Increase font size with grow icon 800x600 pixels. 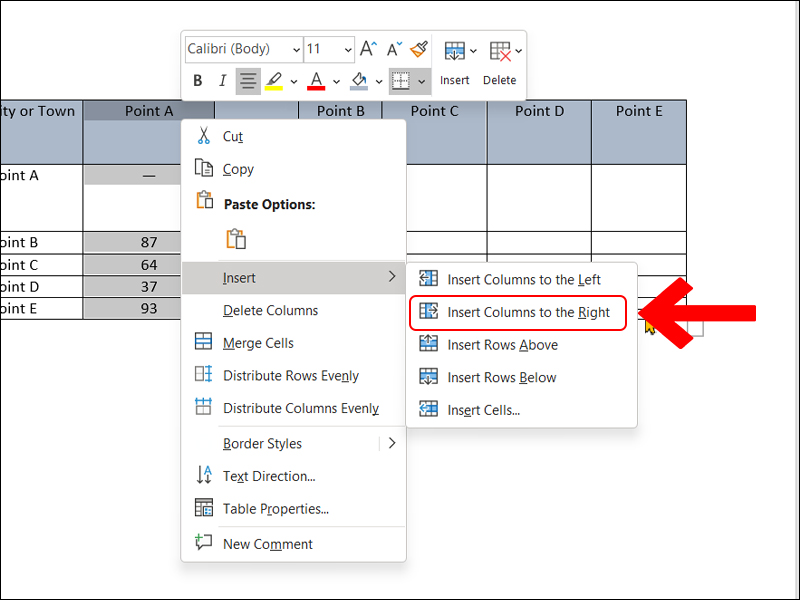click(x=368, y=49)
